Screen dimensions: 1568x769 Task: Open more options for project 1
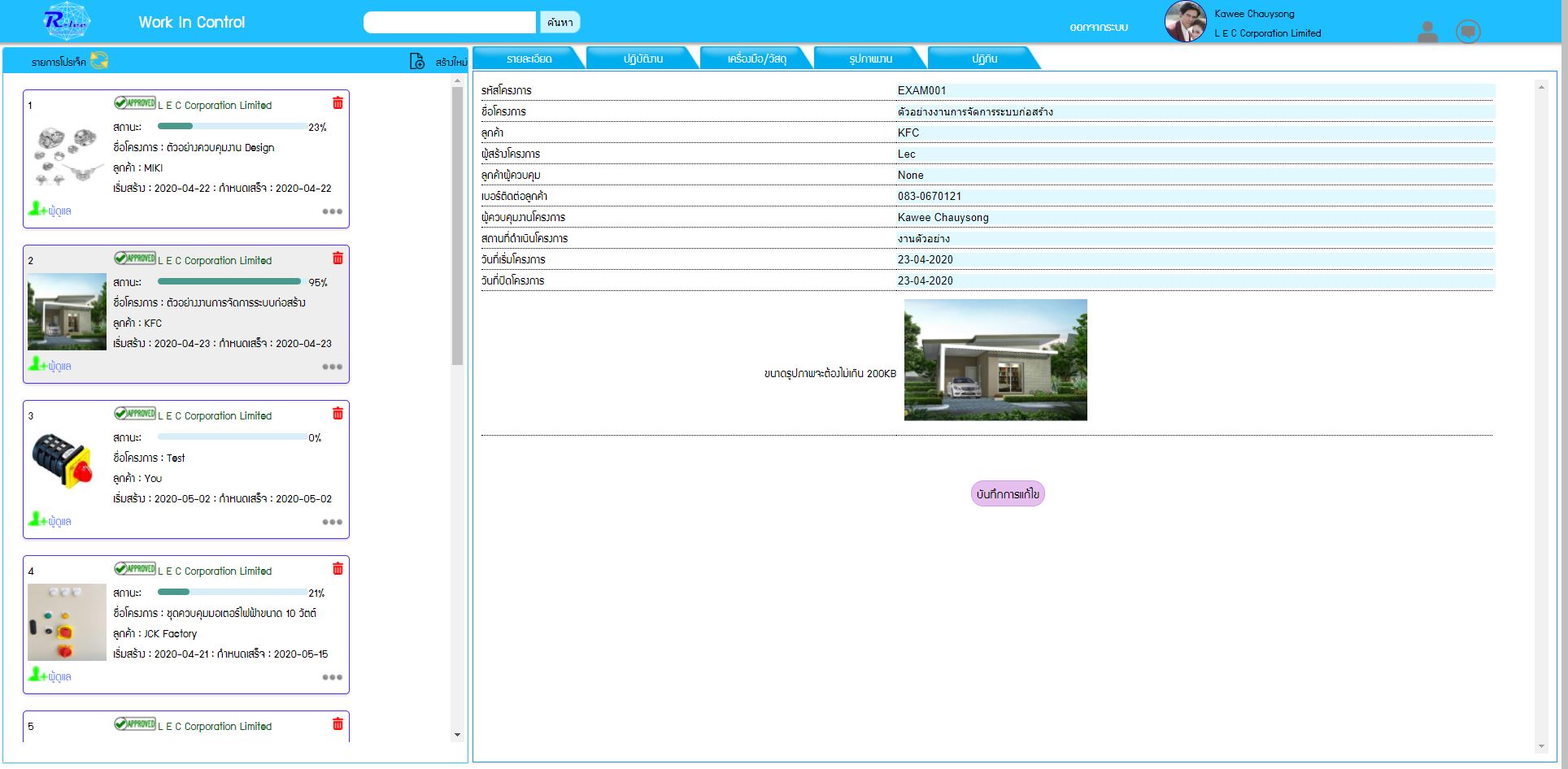click(332, 211)
